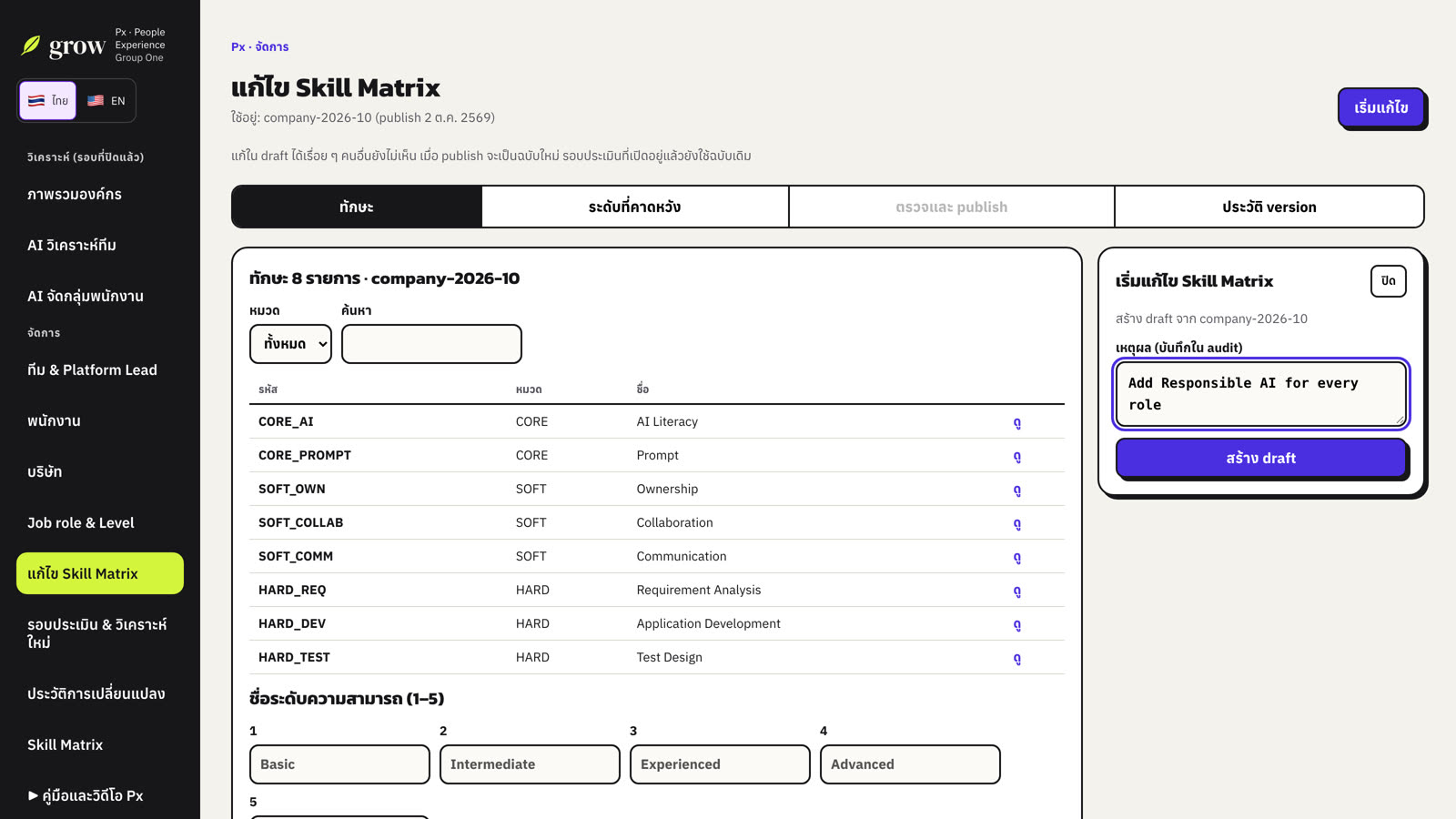Screen dimensions: 1456x819
Task: Click the audit reason text area
Action: click(1260, 393)
